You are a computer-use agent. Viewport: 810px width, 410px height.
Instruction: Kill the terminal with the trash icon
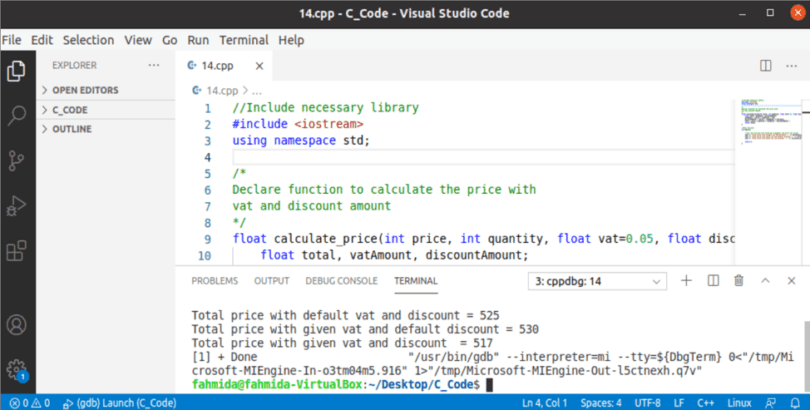[738, 281]
